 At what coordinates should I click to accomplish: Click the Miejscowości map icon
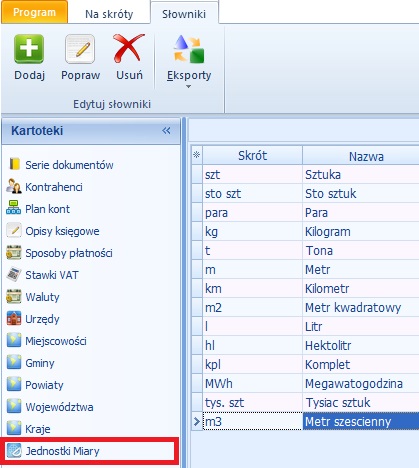14,340
